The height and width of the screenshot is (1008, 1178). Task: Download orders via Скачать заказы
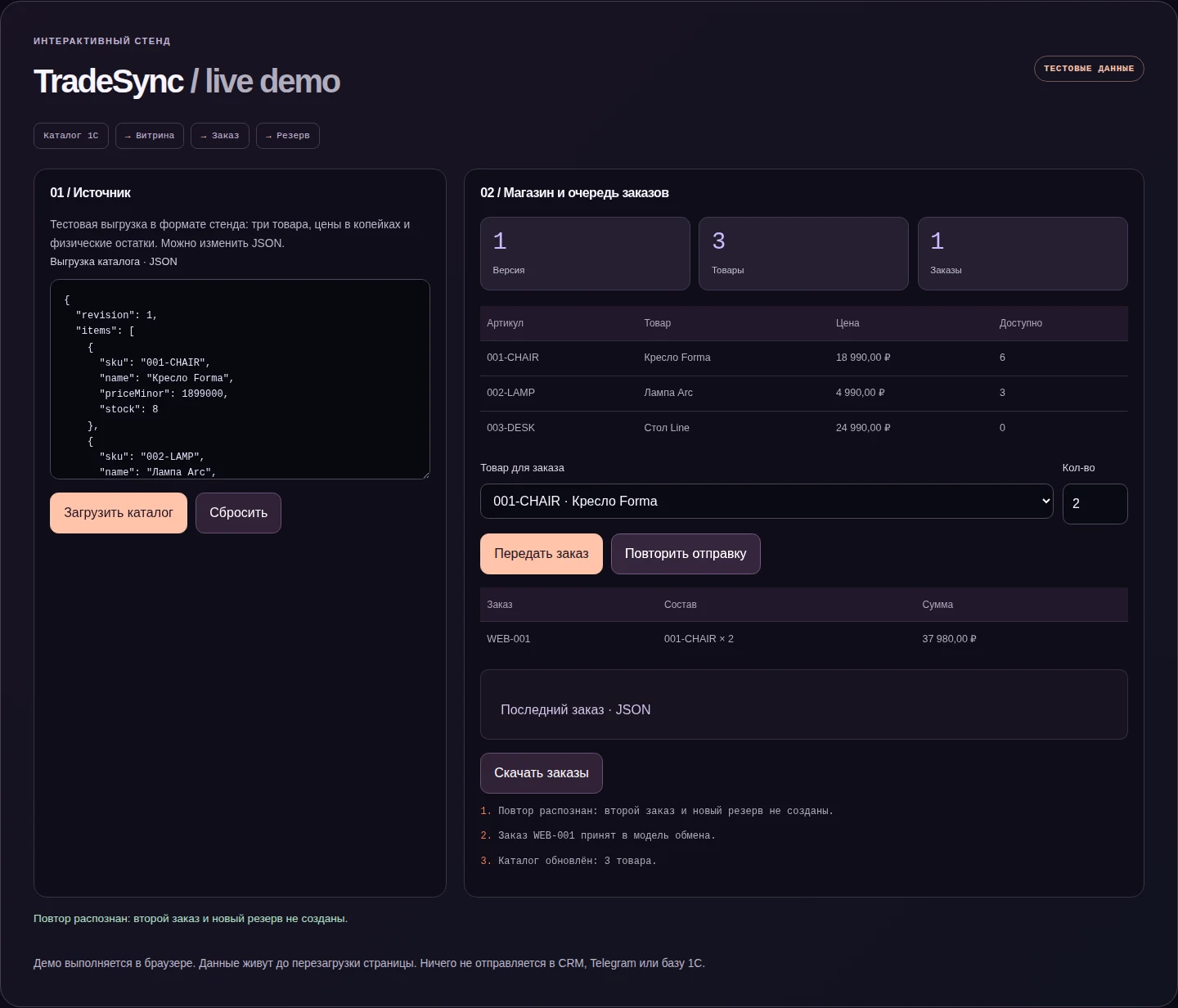[x=542, y=773]
